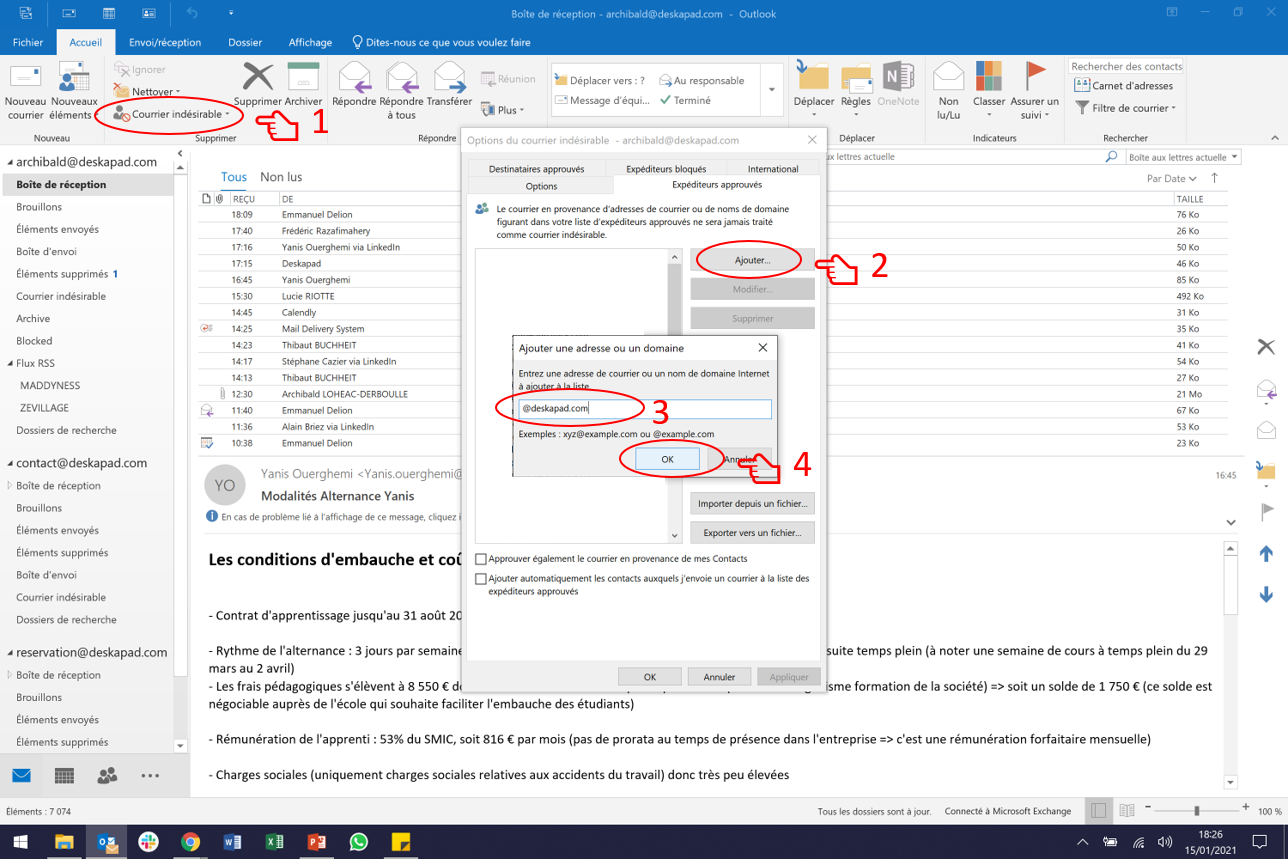
Task: Switch to Destinataires approuvés tab in dialog
Action: tap(536, 169)
